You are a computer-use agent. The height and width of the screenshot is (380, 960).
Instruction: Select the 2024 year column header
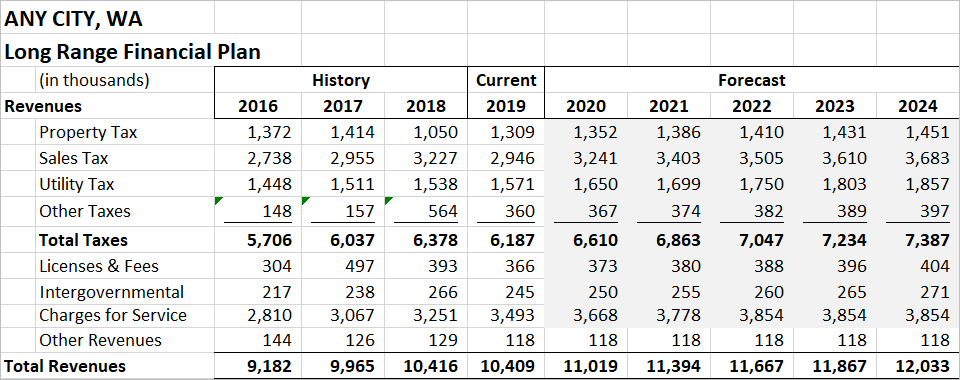(918, 106)
